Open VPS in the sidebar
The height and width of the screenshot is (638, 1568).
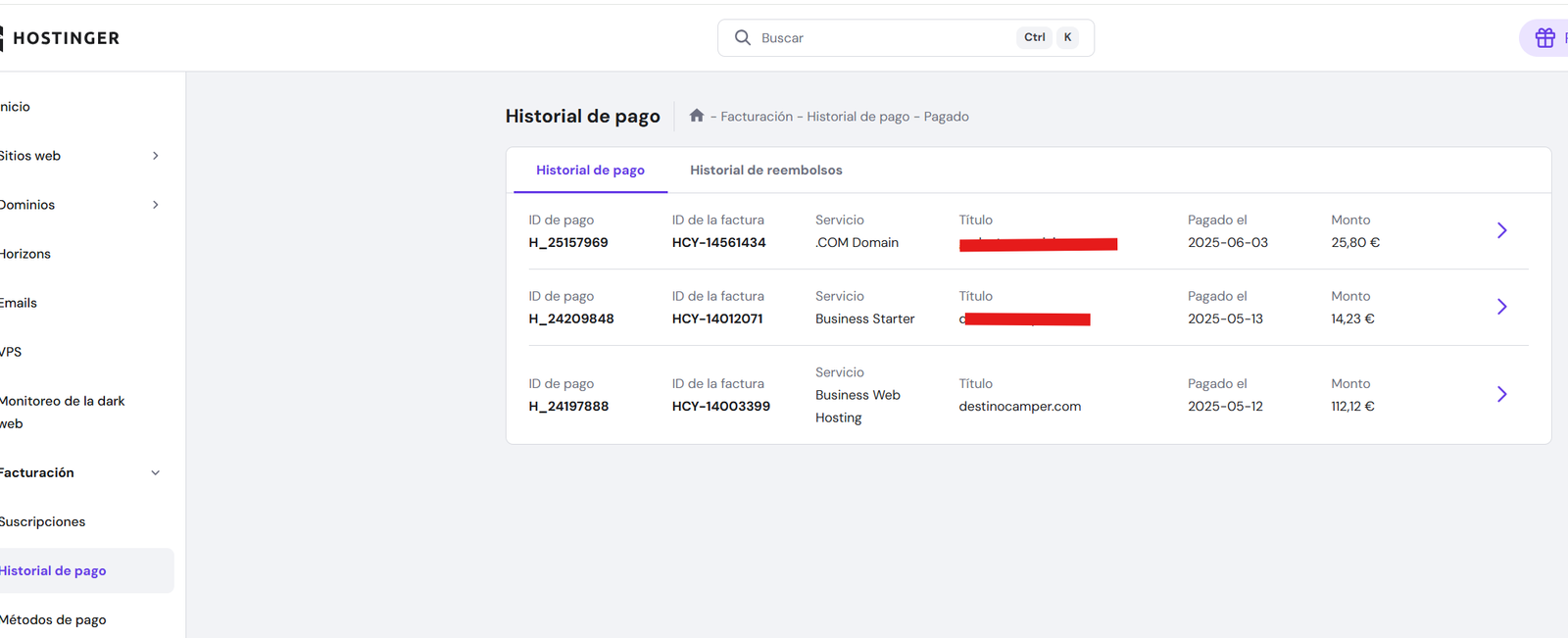[x=11, y=352]
